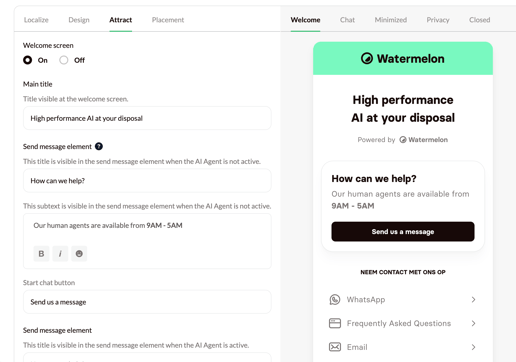The width and height of the screenshot is (516, 362).
Task: Select the Off radio button
Action: click(64, 60)
